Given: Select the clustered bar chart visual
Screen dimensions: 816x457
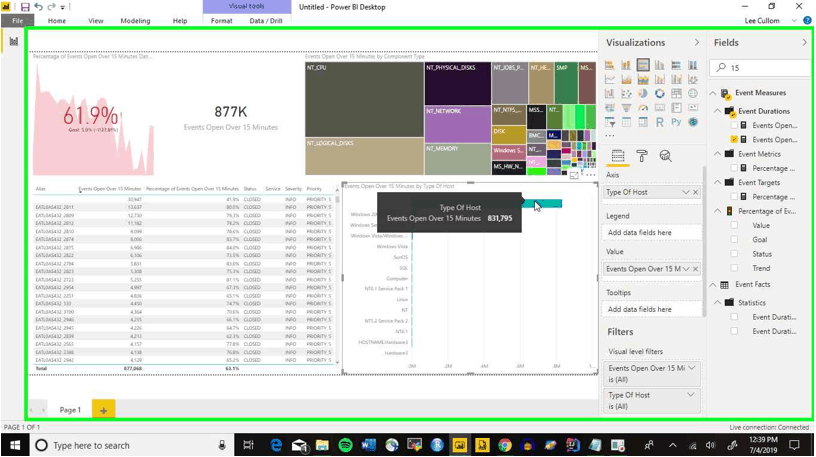Looking at the screenshot, I should [x=643, y=65].
